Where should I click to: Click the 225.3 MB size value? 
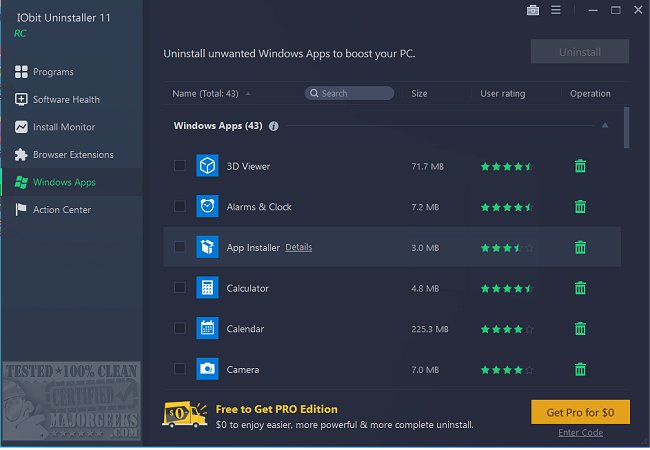(429, 329)
